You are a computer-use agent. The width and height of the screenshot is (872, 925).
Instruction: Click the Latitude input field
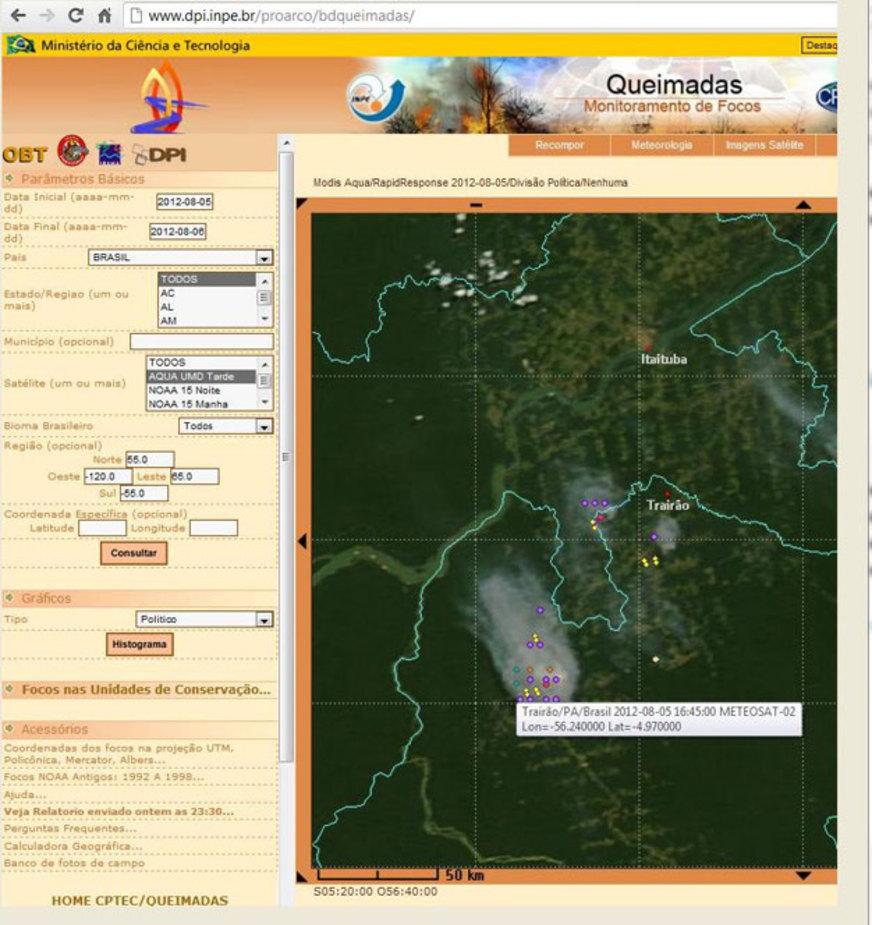coord(102,528)
